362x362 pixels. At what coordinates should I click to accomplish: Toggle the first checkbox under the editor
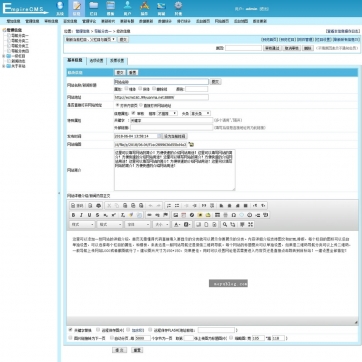(x=70, y=330)
